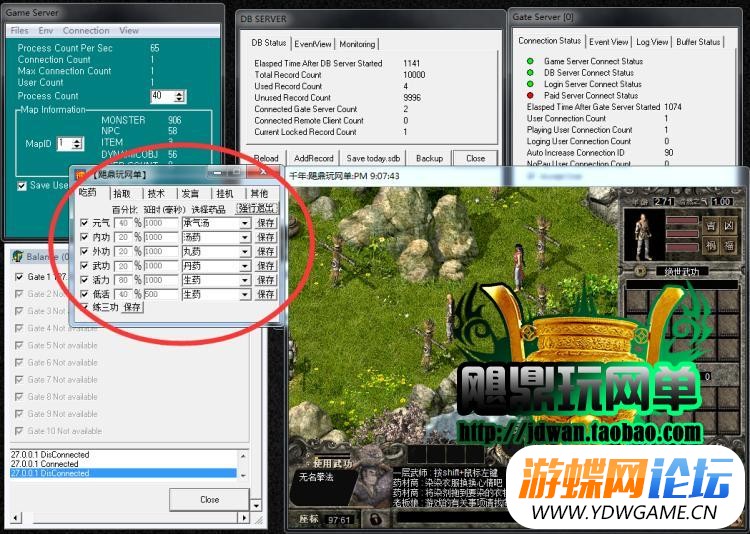
Task: Open Log View tab in Gate Server
Action: click(652, 42)
